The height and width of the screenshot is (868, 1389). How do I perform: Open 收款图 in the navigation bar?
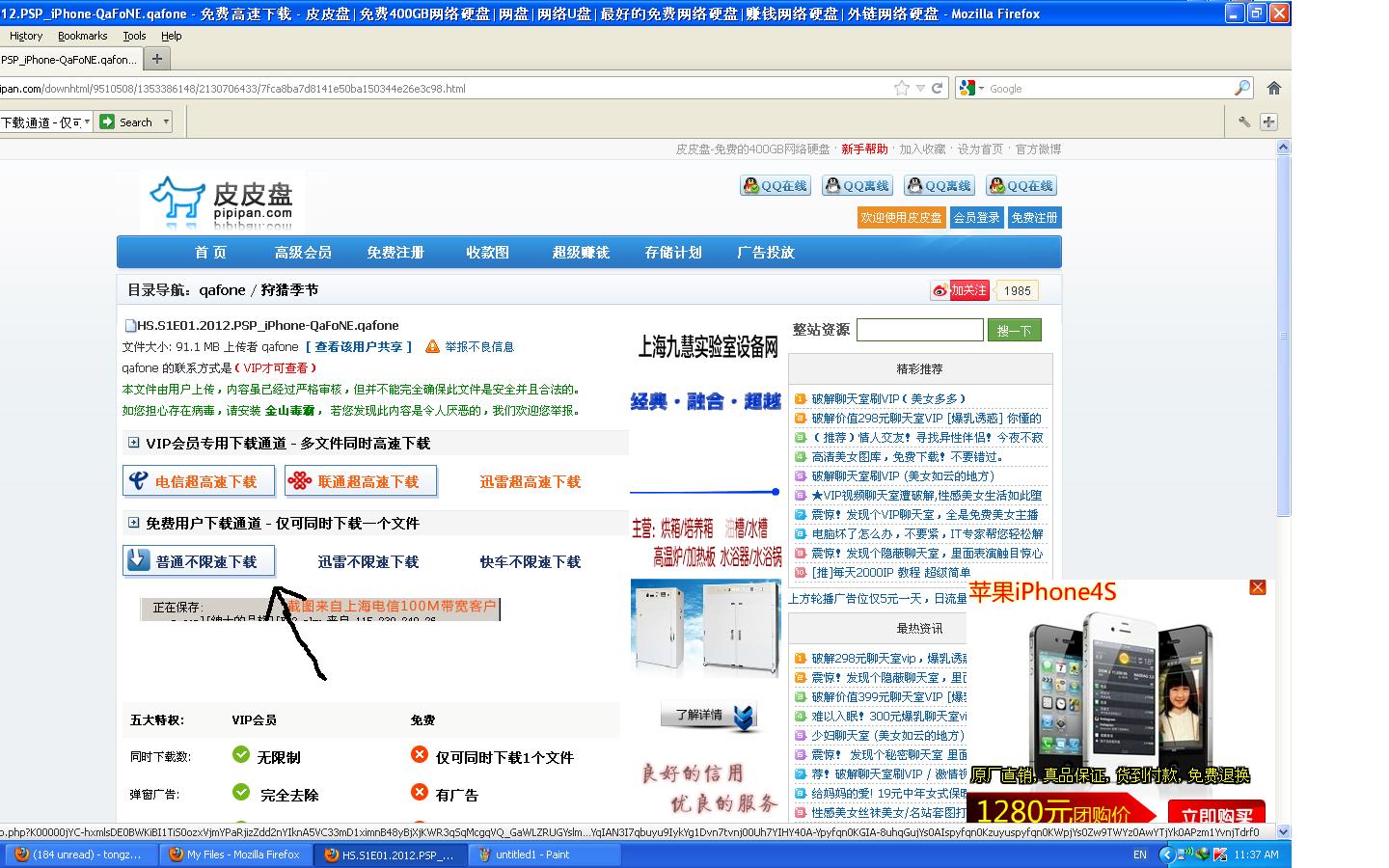[487, 253]
